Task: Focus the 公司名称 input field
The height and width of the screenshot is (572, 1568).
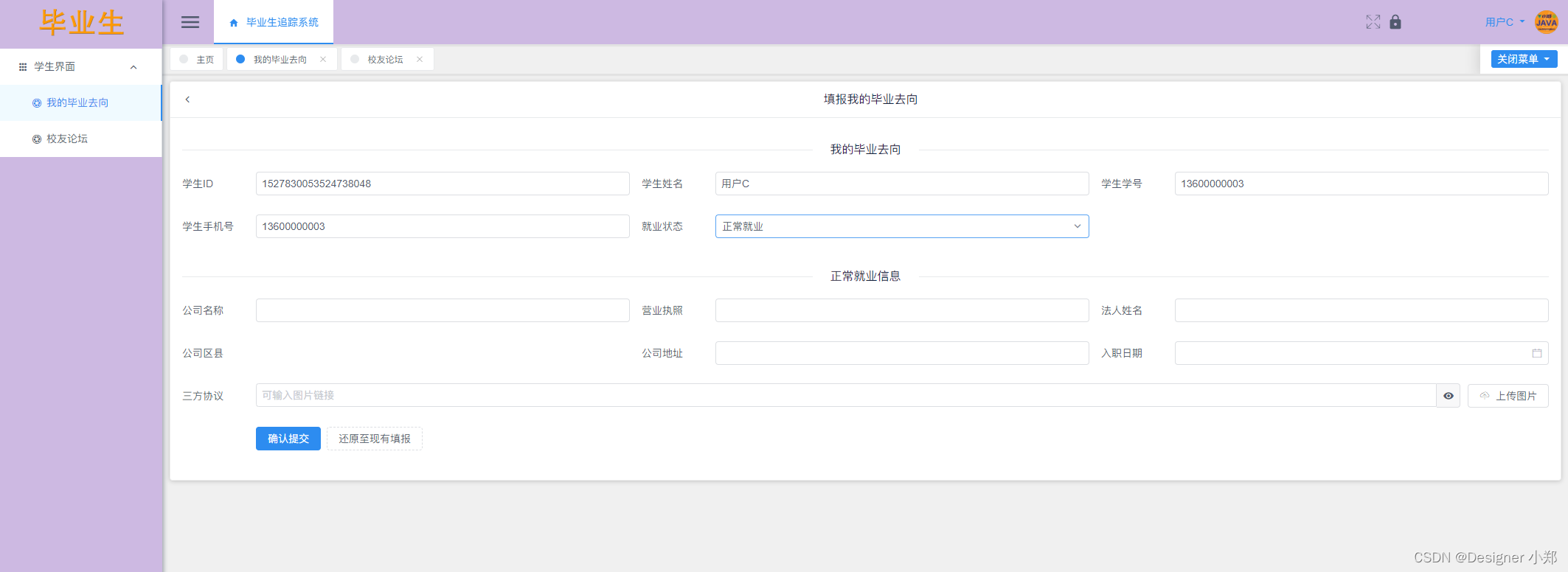Action: tap(443, 310)
